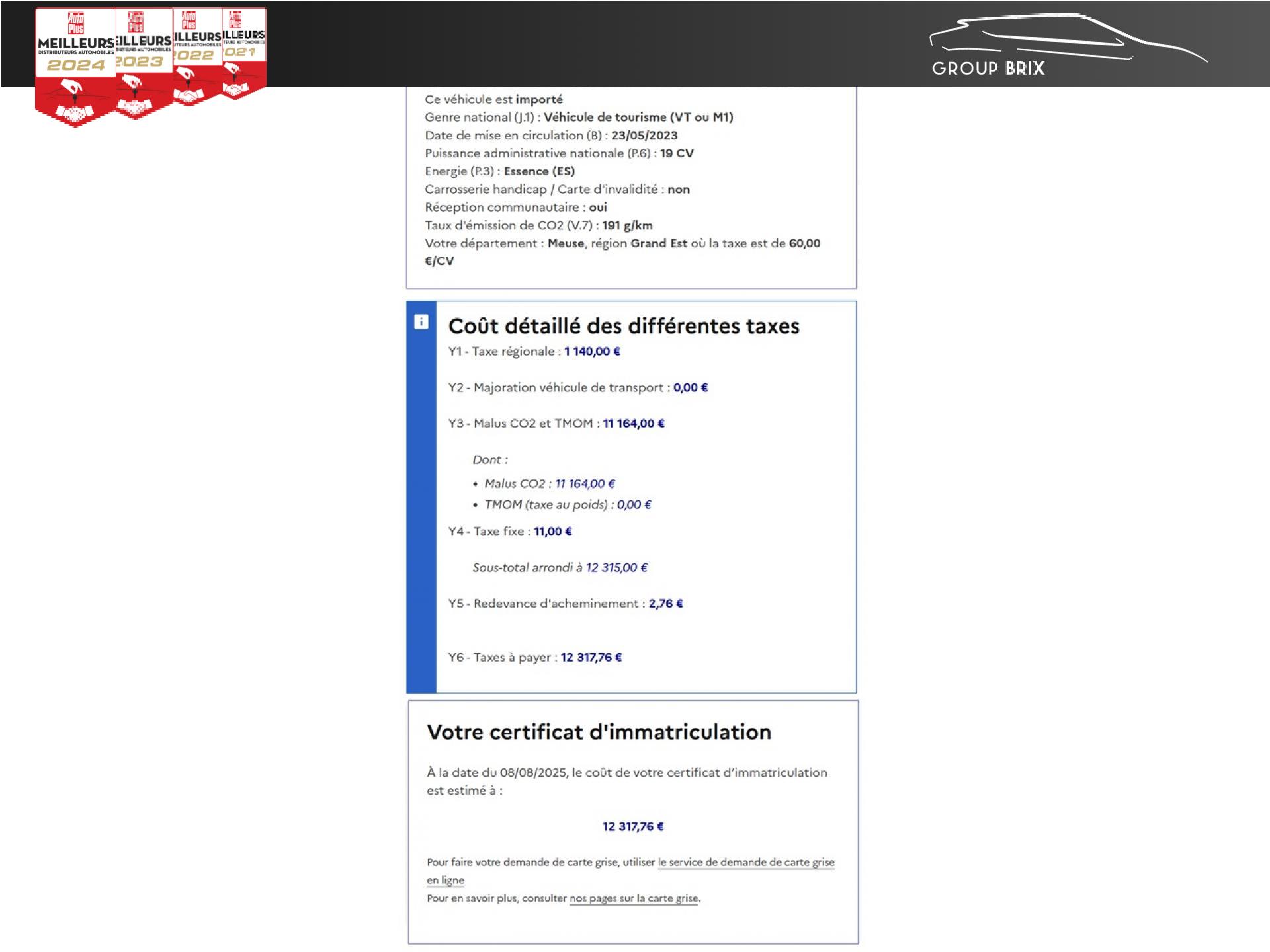Open the online carte grise request link
This screenshot has width=1270, height=952.
pos(745,862)
